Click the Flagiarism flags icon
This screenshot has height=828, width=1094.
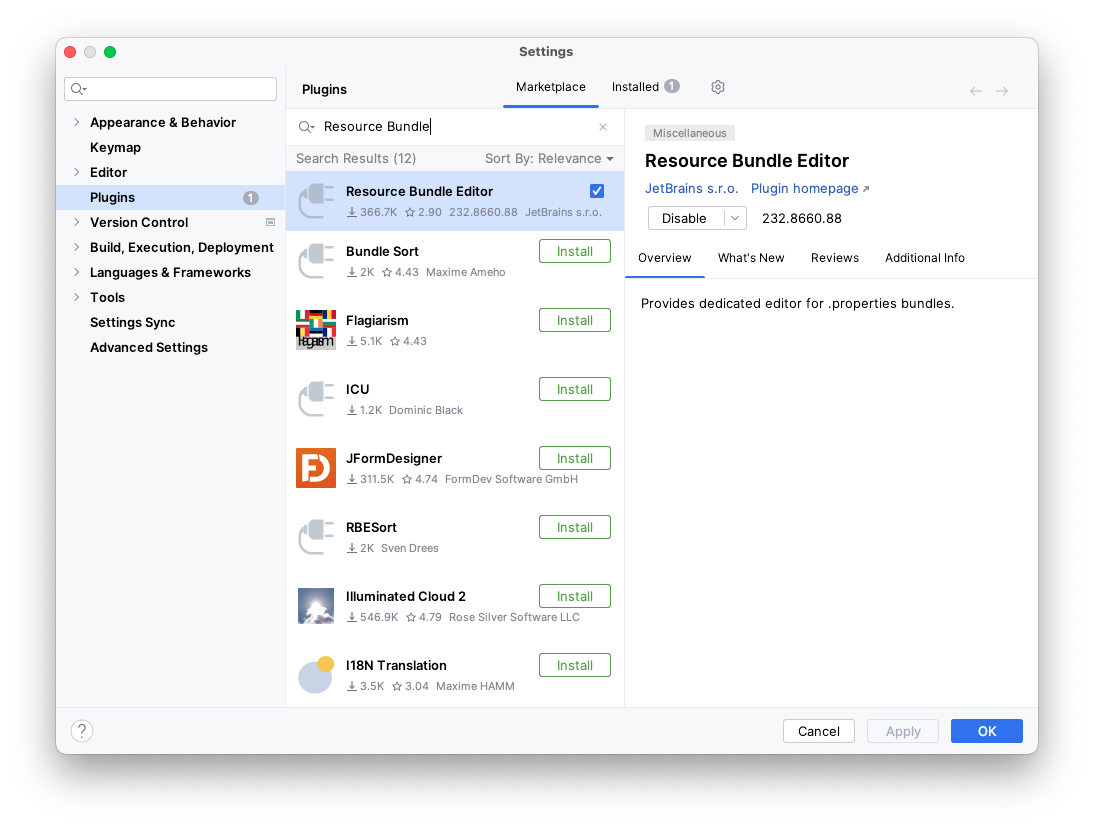click(x=316, y=330)
